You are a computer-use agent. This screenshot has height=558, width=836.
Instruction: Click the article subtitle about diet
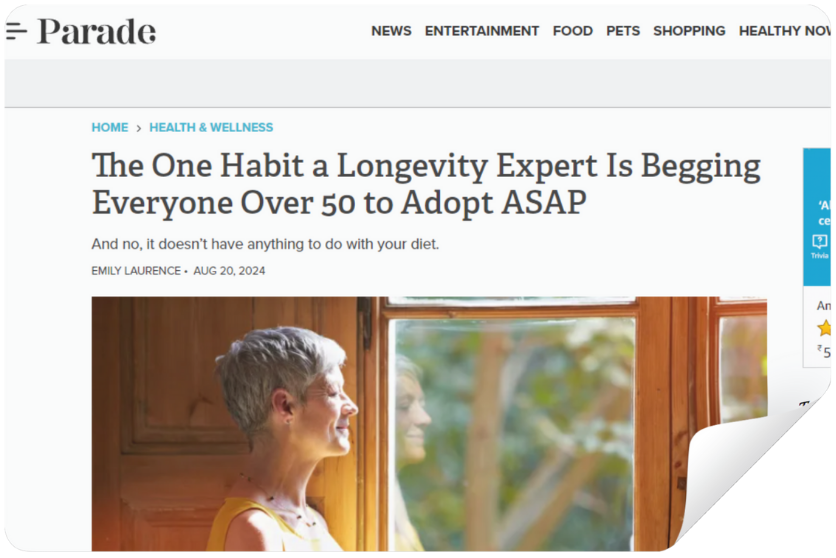[265, 244]
